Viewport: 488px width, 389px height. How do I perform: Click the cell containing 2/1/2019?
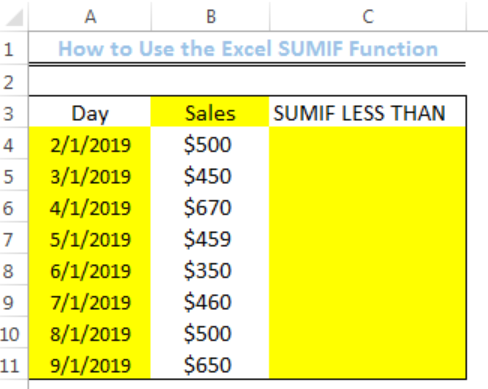coord(90,144)
